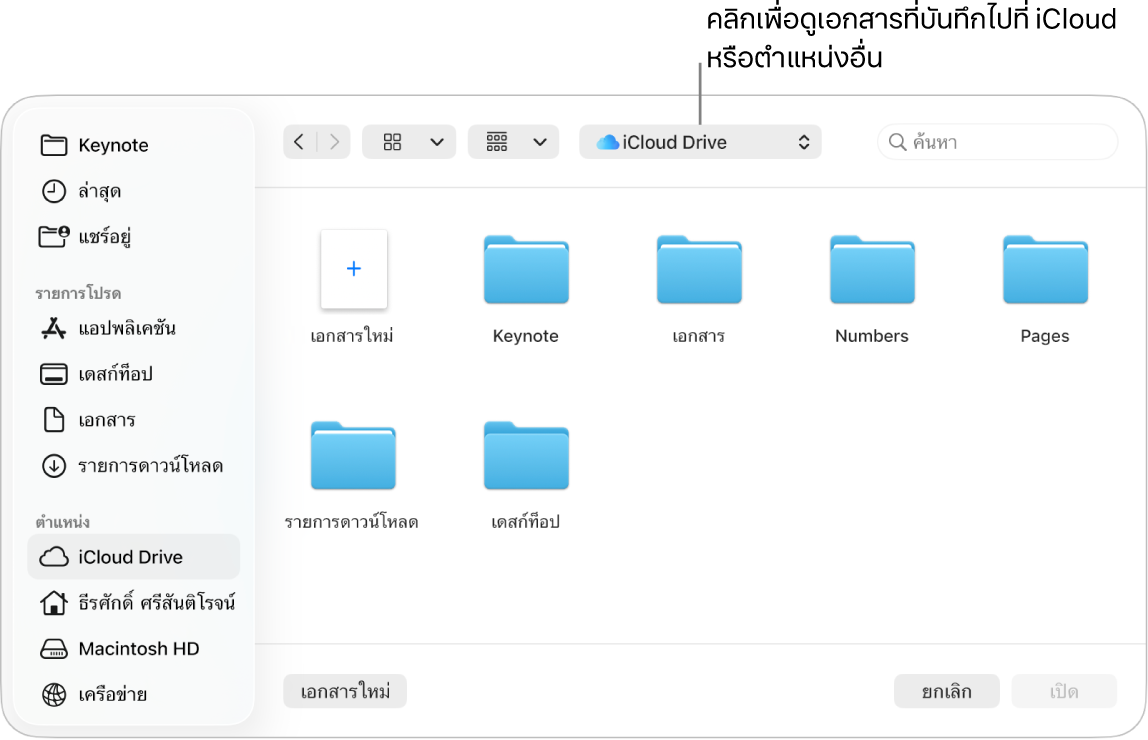Open view options dropdown arrow

click(x=437, y=142)
